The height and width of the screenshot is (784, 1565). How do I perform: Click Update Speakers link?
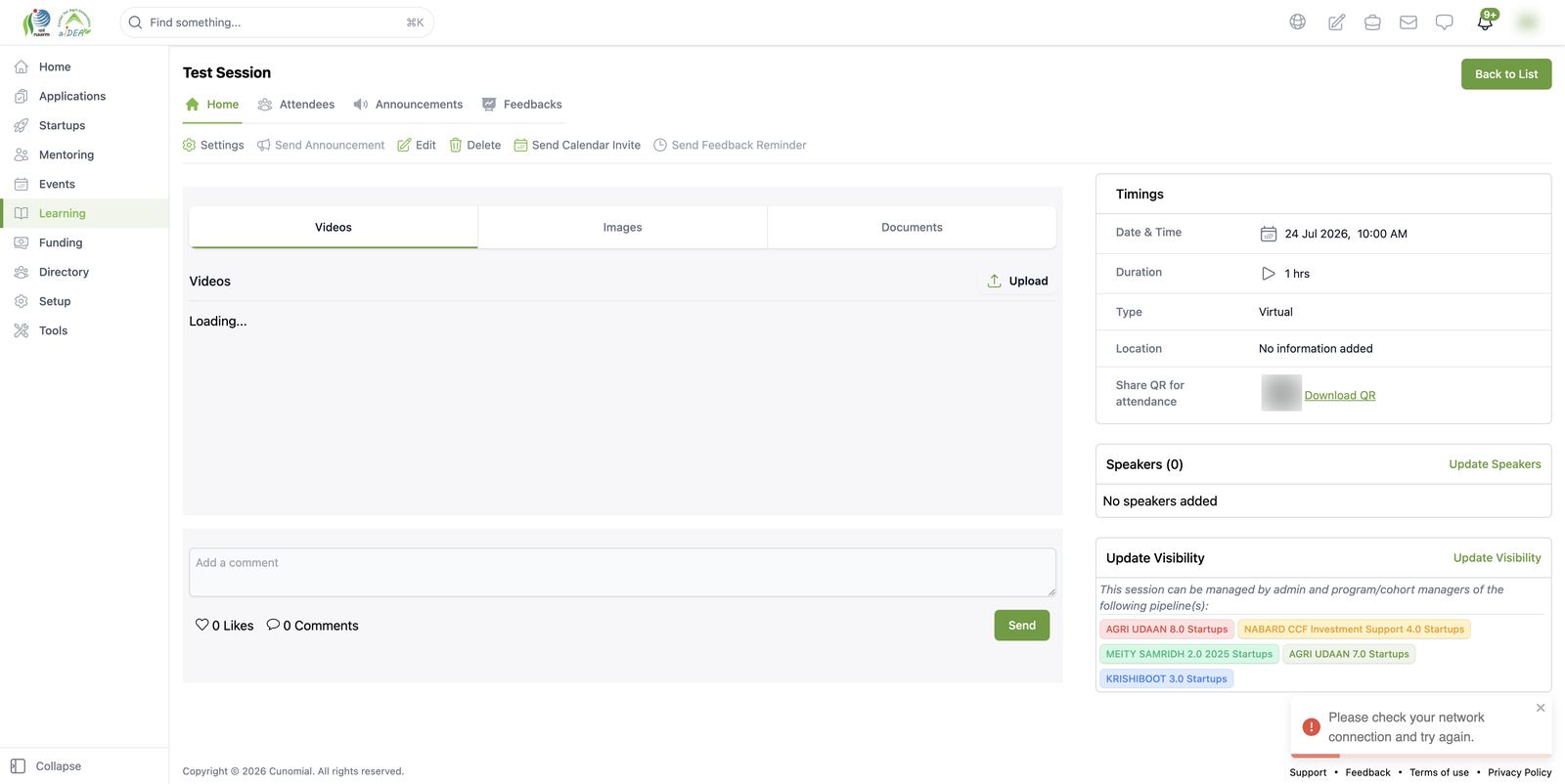1495,464
